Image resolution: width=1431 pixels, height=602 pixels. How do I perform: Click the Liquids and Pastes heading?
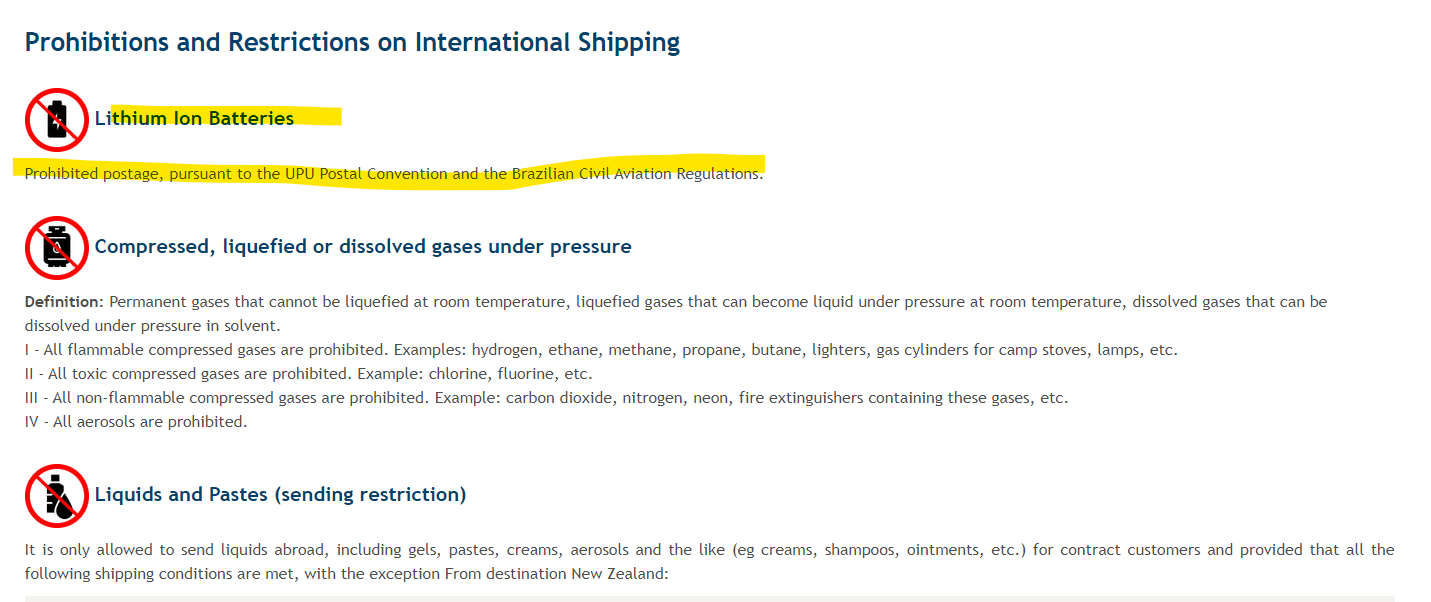pyautogui.click(x=280, y=495)
